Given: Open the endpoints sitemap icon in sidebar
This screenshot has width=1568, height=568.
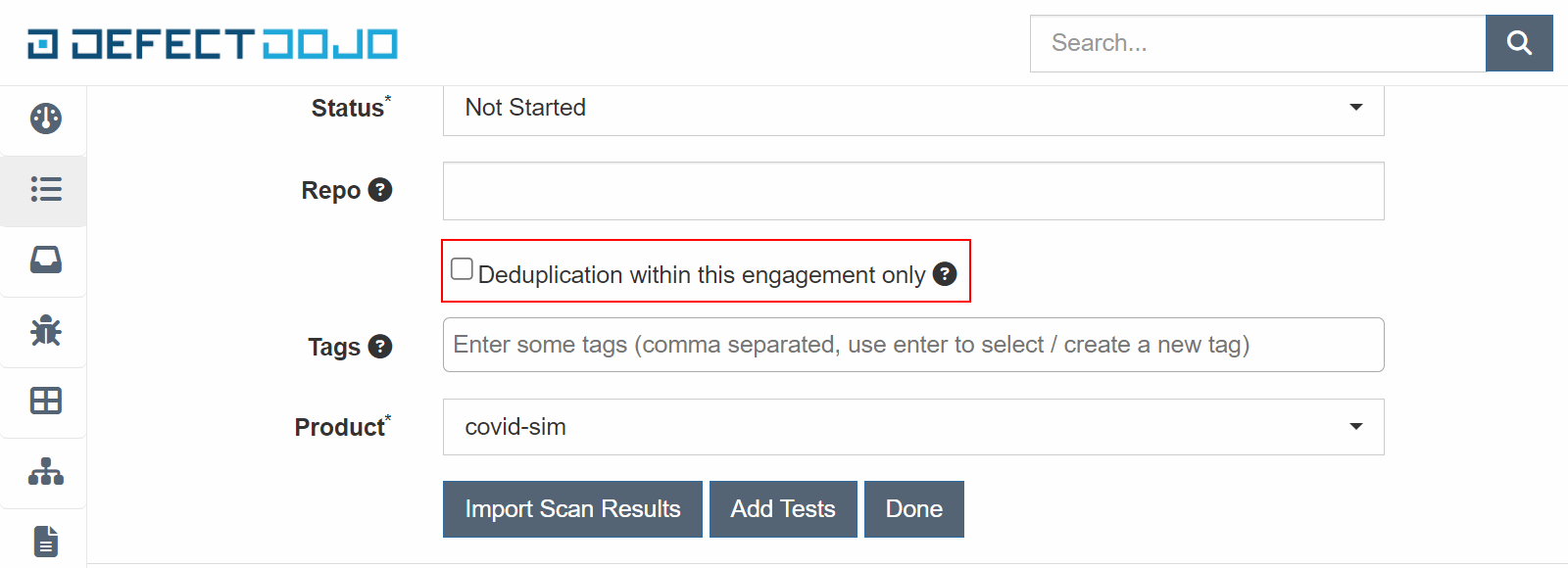Looking at the screenshot, I should click(45, 472).
